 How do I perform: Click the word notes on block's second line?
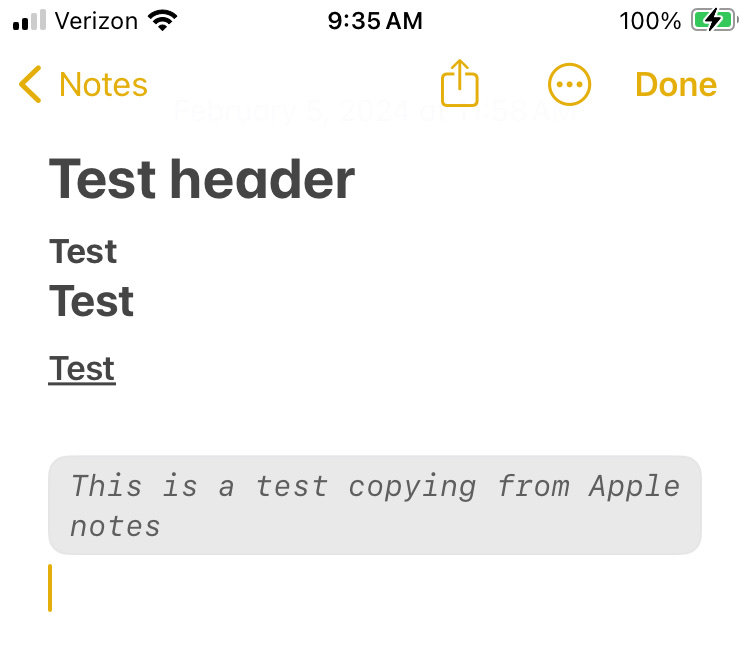click(x=115, y=526)
